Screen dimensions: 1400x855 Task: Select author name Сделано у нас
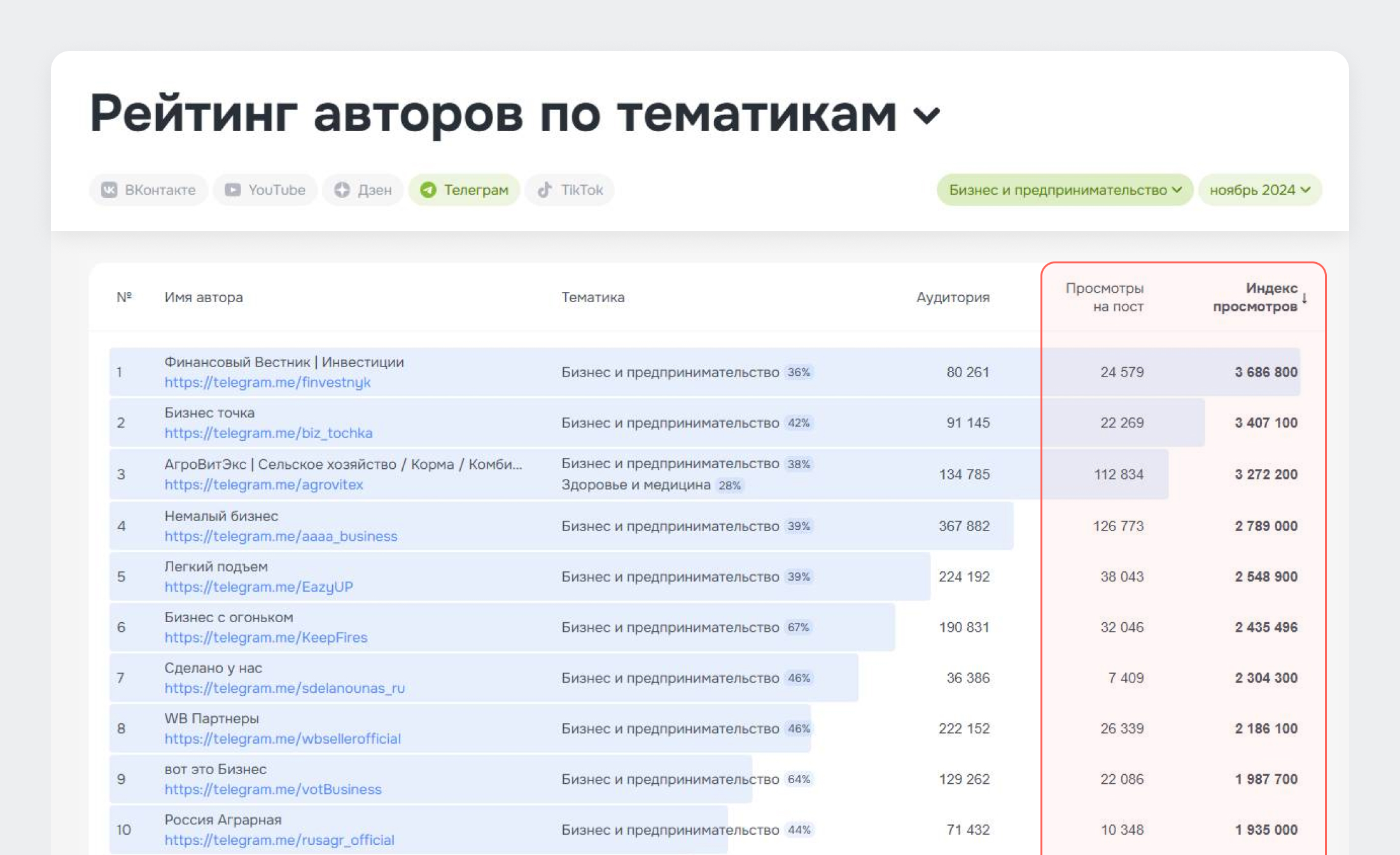pyautogui.click(x=213, y=668)
